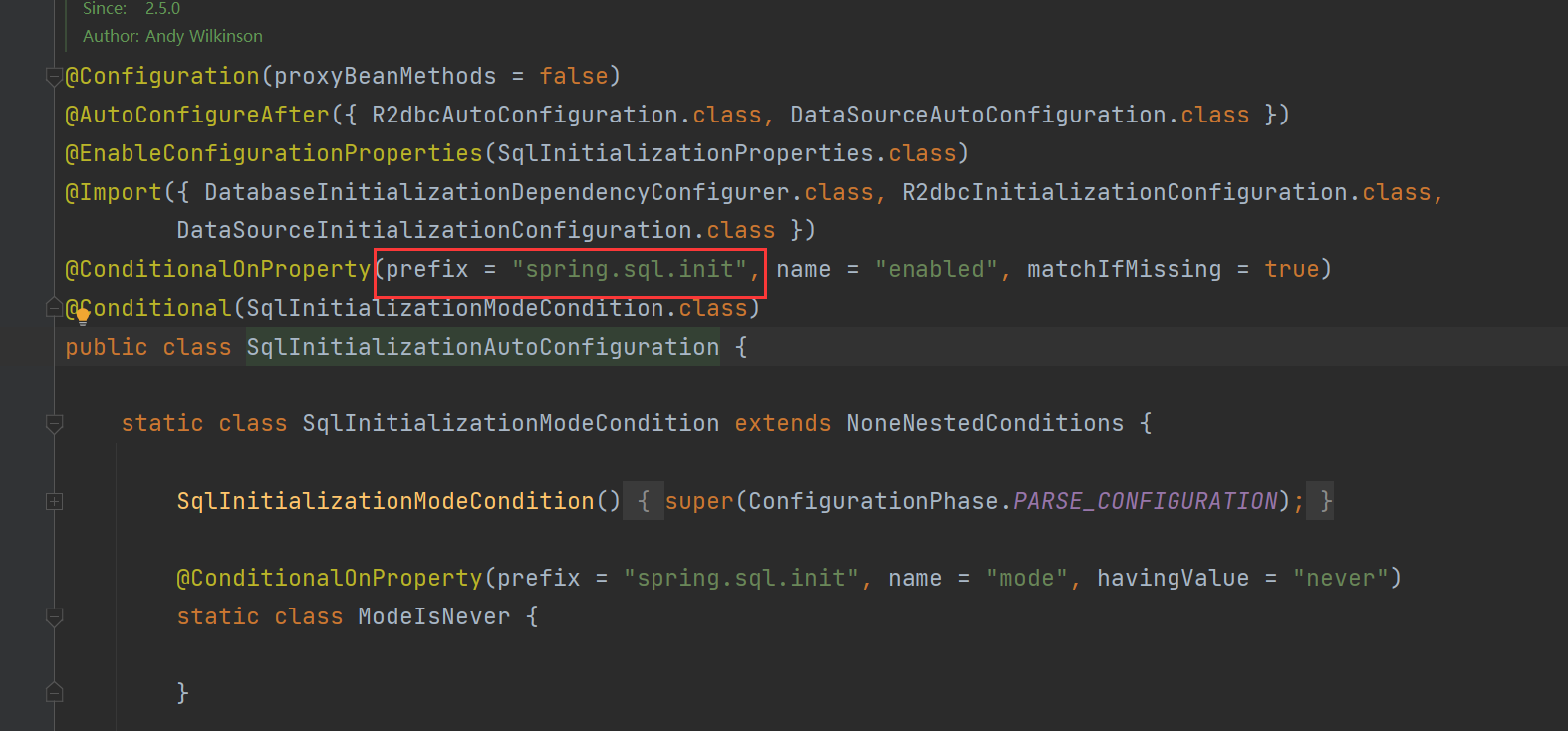Click the 'public' keyword

click(x=107, y=347)
